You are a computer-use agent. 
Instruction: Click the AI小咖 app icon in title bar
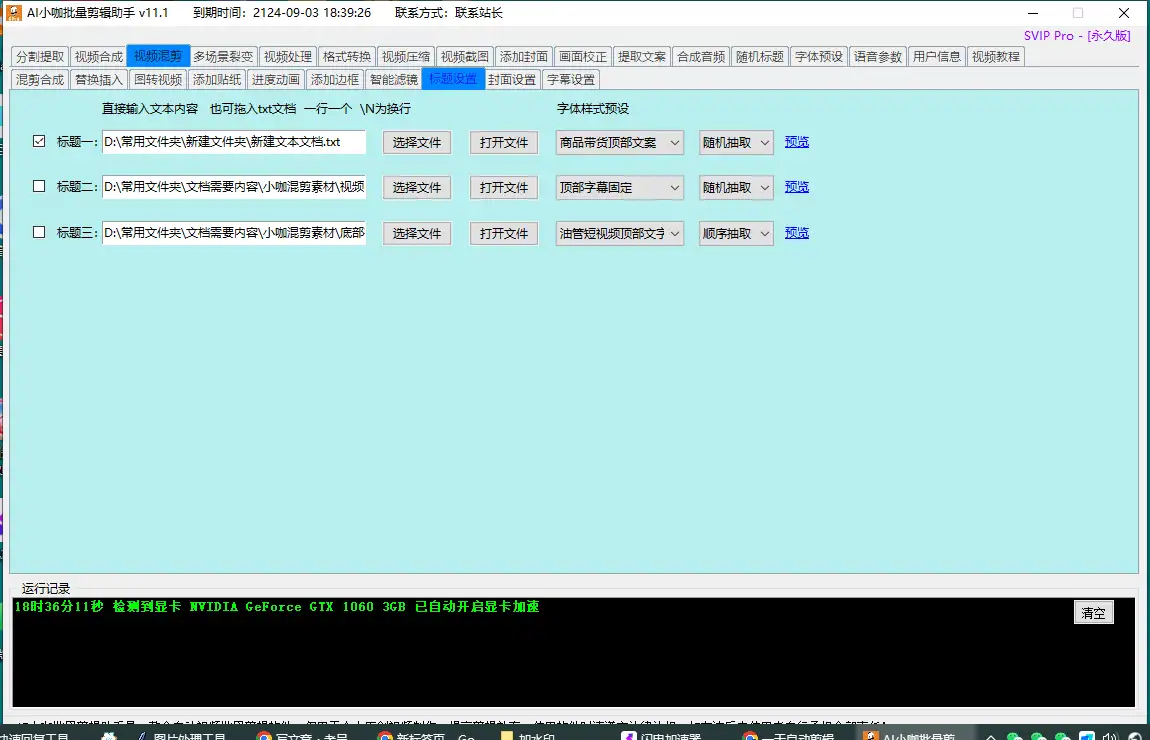tap(14, 13)
